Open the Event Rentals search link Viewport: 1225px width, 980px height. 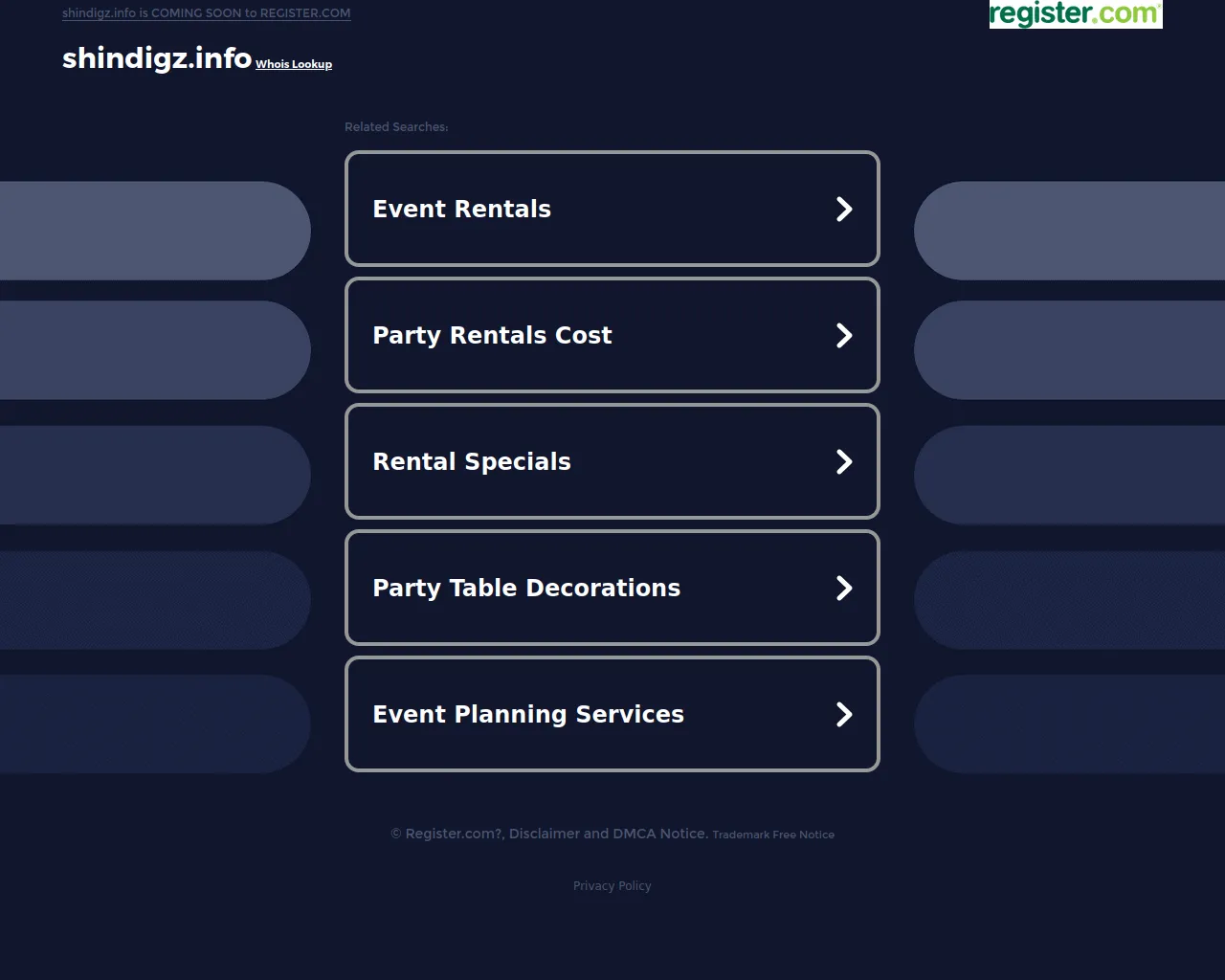461,210
